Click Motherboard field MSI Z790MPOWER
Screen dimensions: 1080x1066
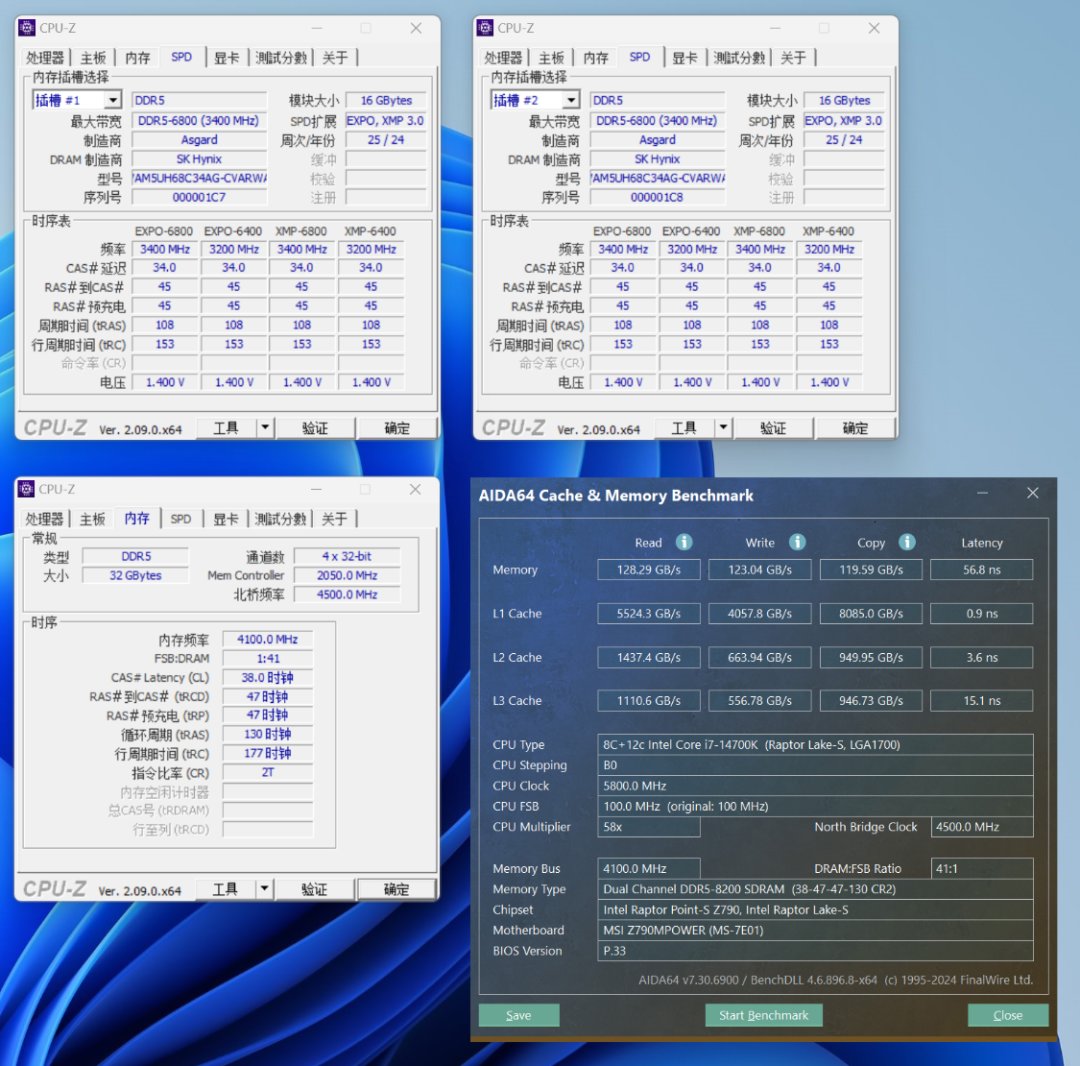click(815, 930)
